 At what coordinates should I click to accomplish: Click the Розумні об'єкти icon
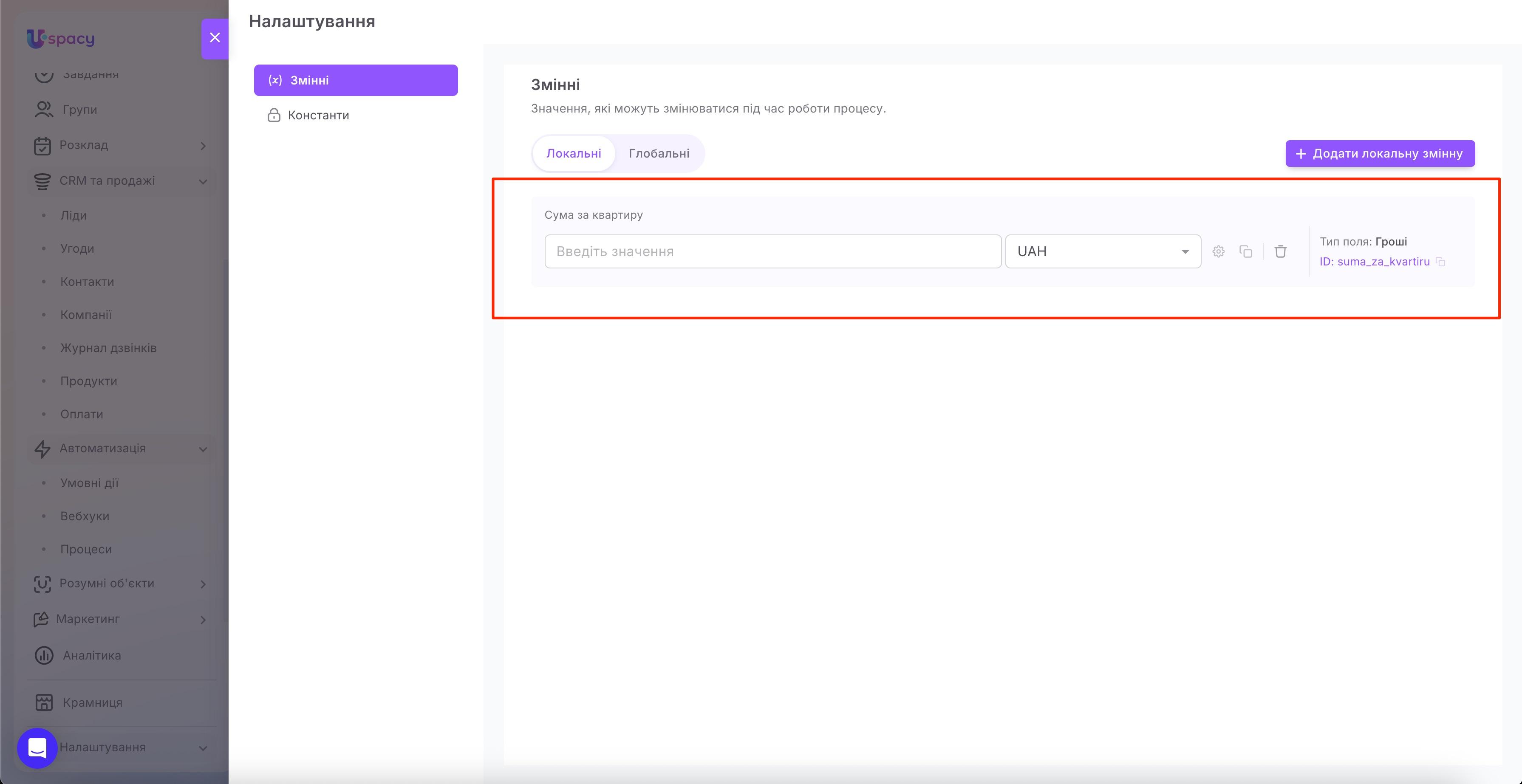pyautogui.click(x=42, y=584)
